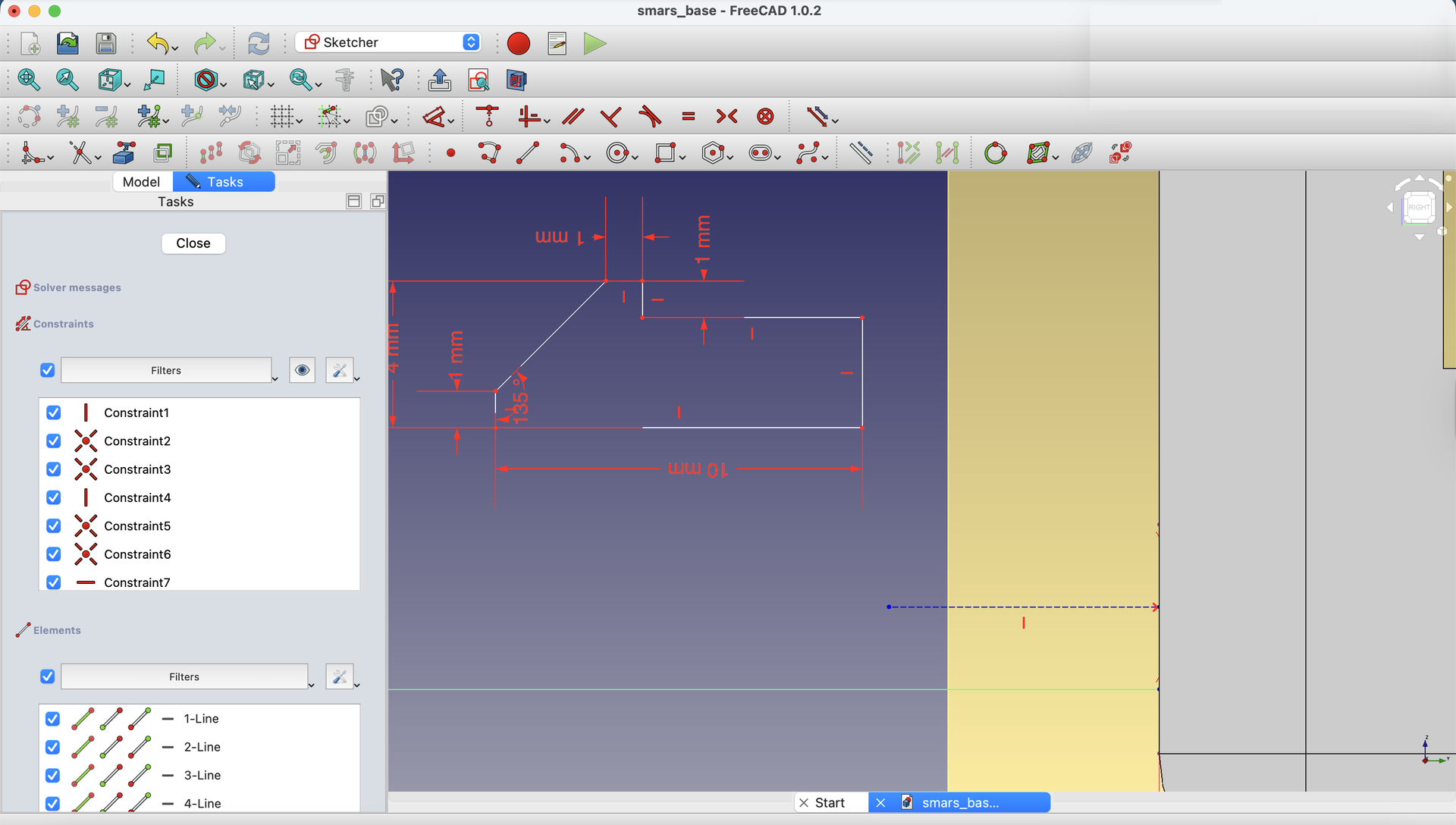
Task: Select the 2-Line element row
Action: coord(199,747)
